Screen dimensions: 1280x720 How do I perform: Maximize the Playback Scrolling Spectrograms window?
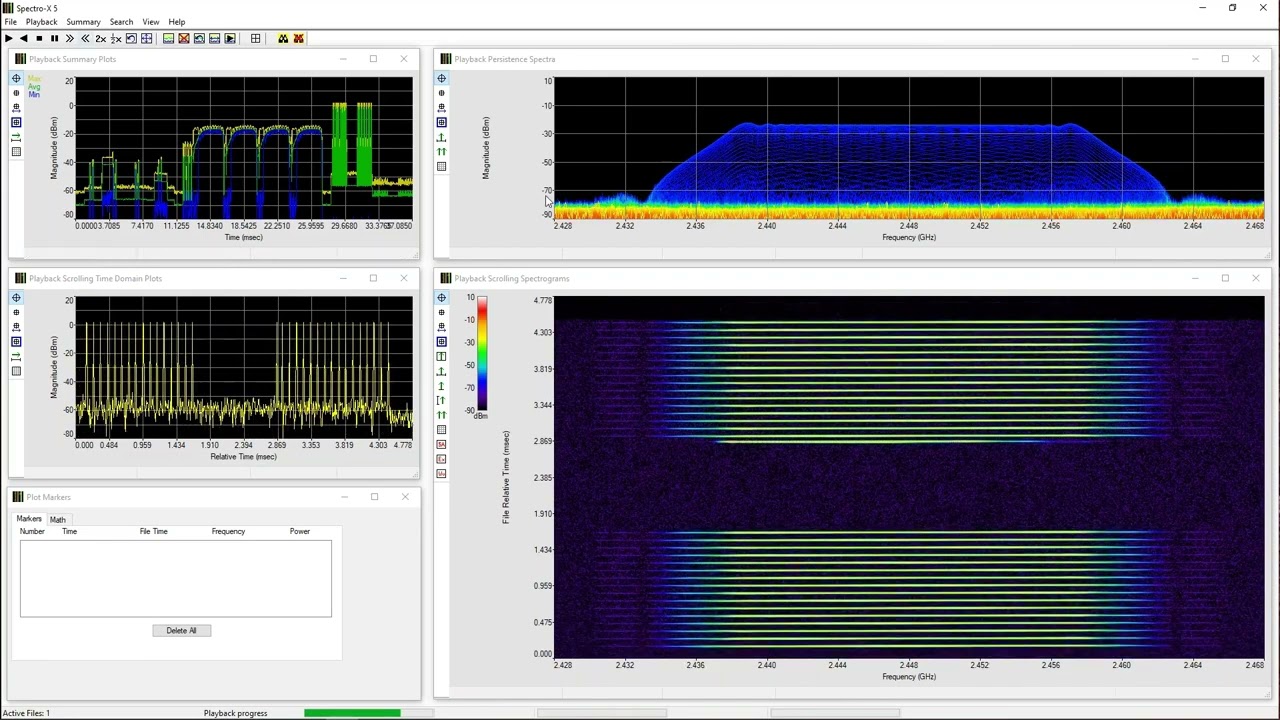click(1225, 278)
